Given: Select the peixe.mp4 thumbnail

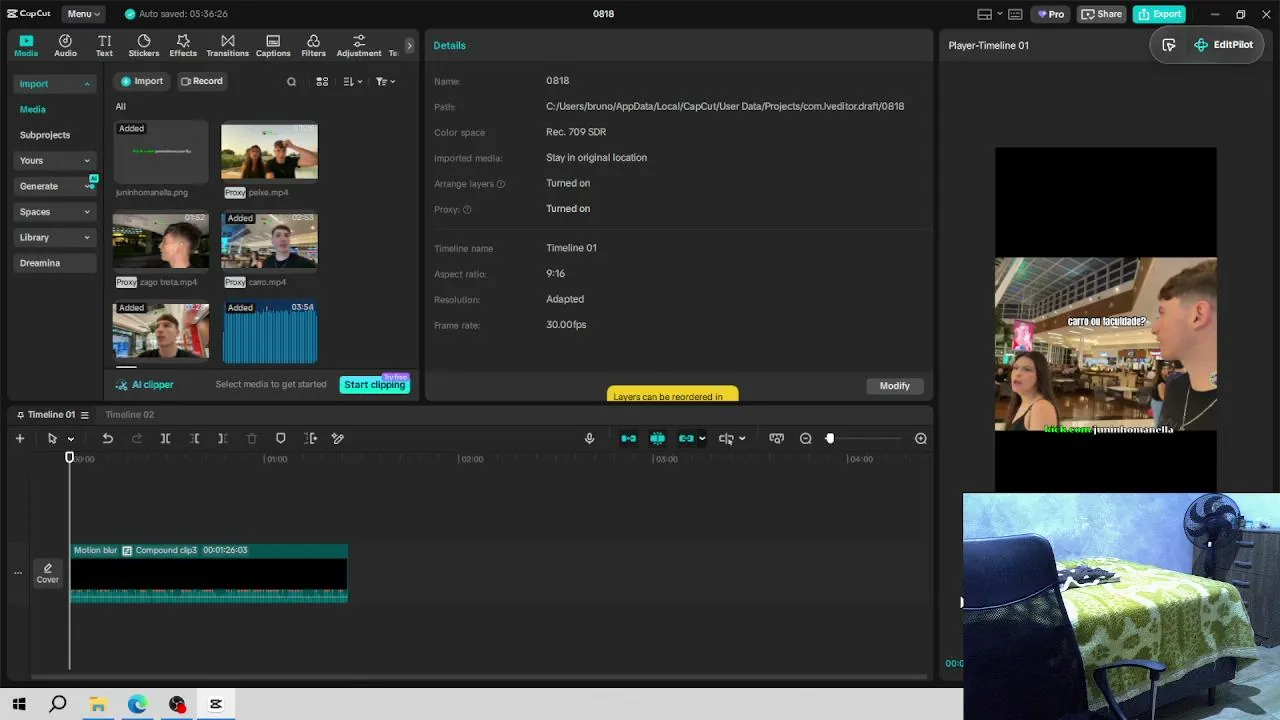Looking at the screenshot, I should click(269, 151).
